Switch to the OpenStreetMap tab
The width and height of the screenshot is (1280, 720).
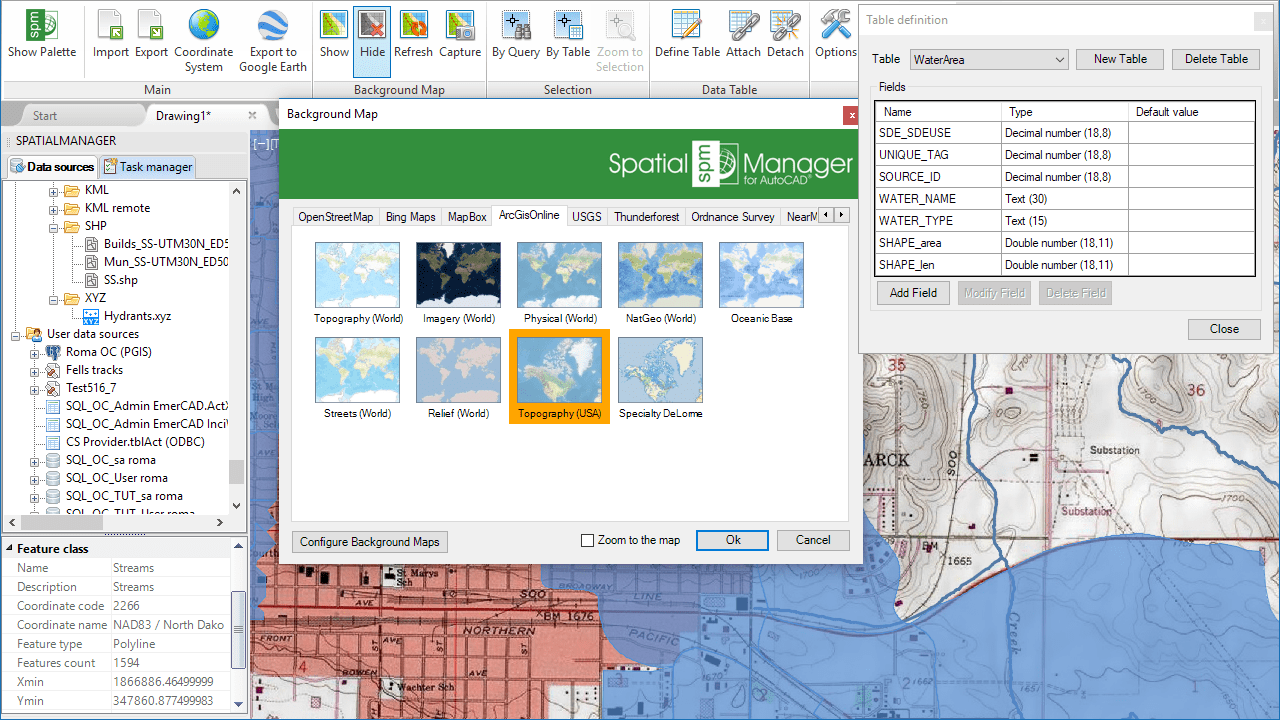click(x=336, y=217)
